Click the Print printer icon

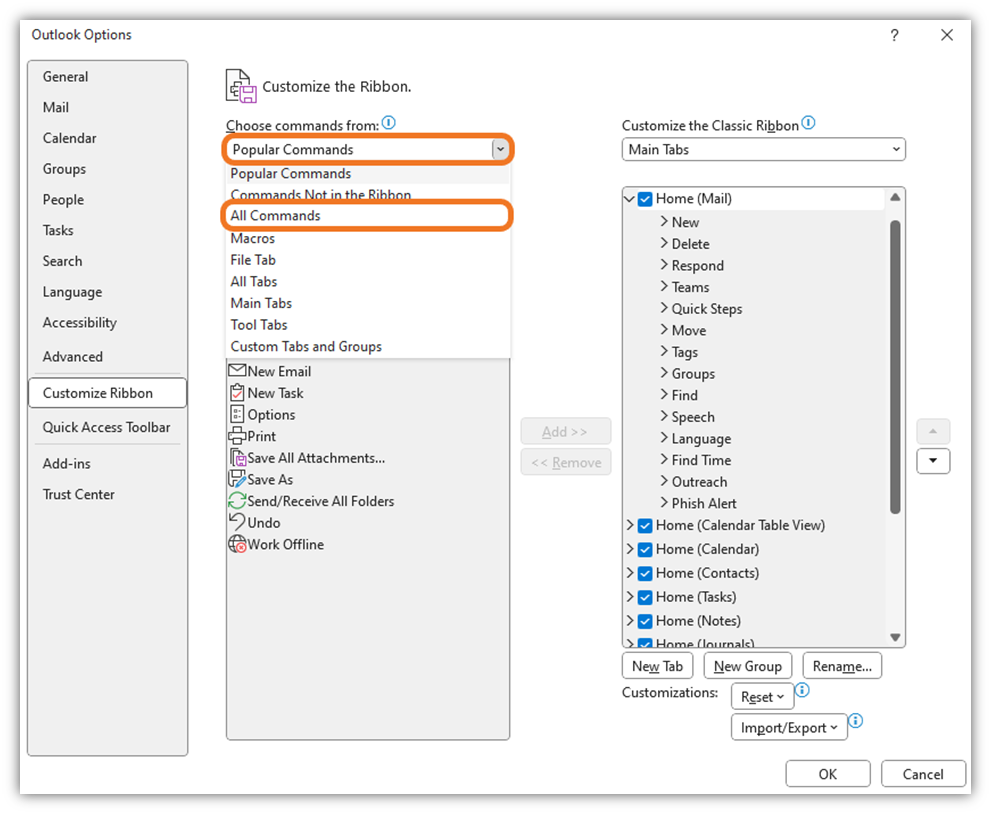(237, 435)
